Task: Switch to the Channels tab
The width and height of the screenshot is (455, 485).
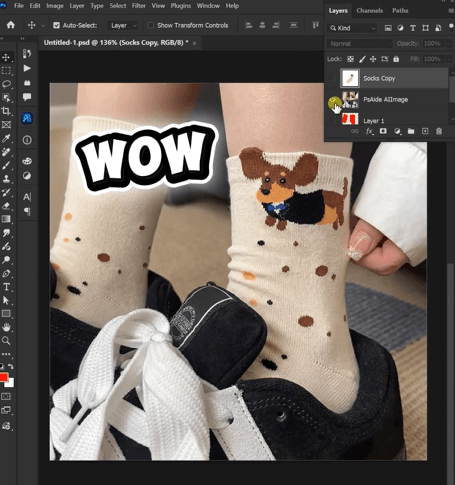Action: click(x=370, y=11)
